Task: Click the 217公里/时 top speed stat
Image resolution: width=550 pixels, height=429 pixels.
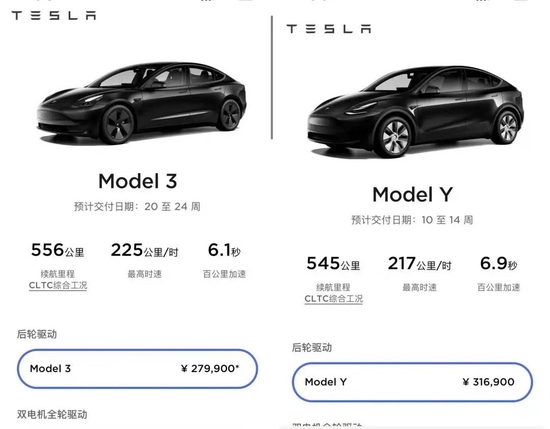Action: tap(420, 264)
